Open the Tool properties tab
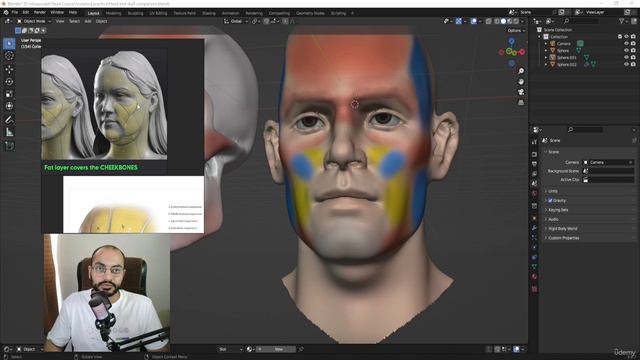 [x=534, y=142]
